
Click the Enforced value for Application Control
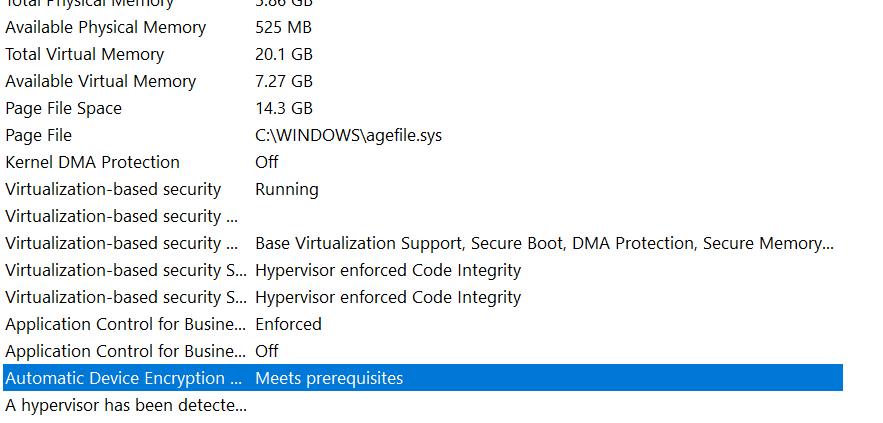point(288,324)
